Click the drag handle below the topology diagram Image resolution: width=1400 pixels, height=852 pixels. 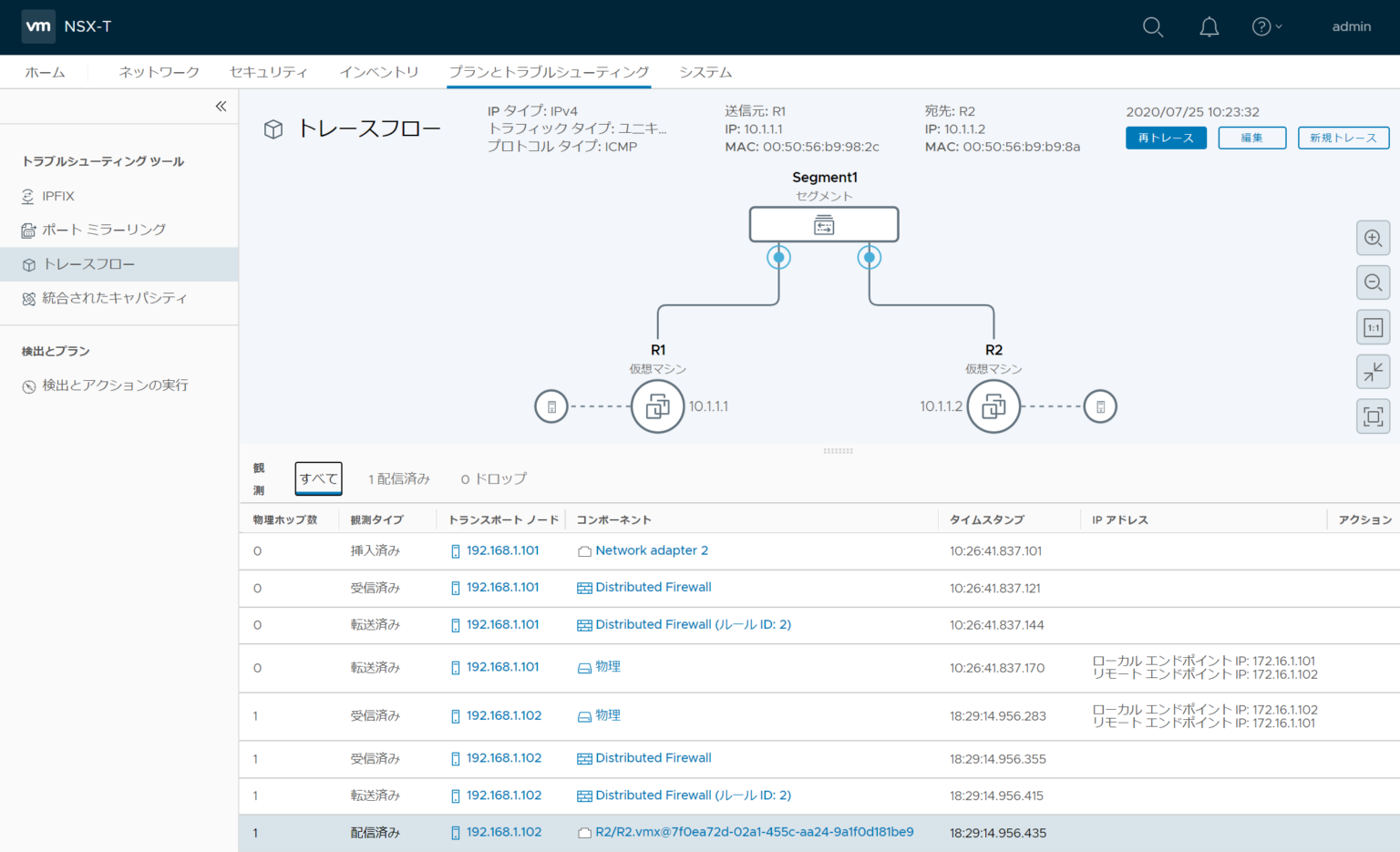pos(838,450)
